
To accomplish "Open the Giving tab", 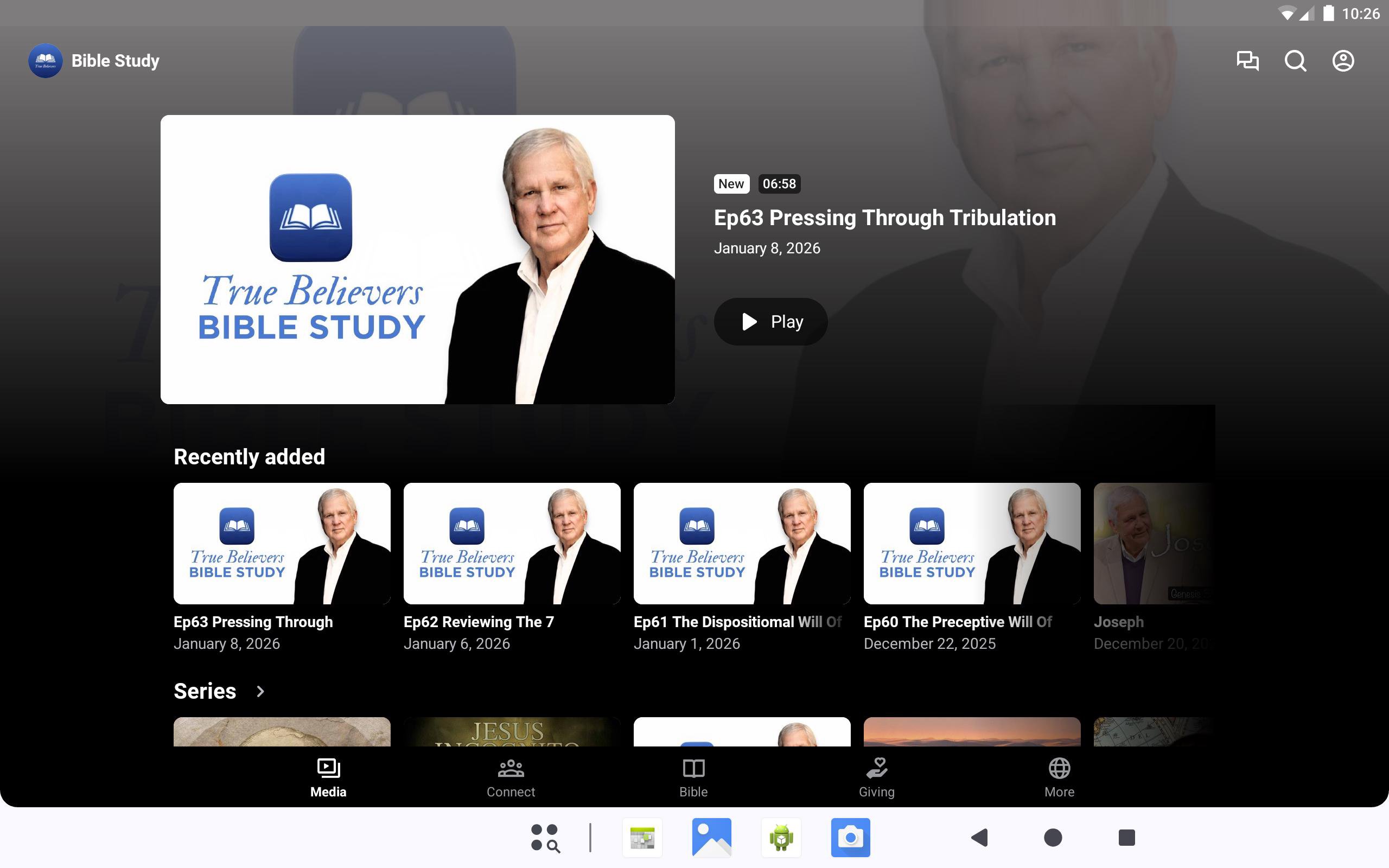I will (876, 778).
